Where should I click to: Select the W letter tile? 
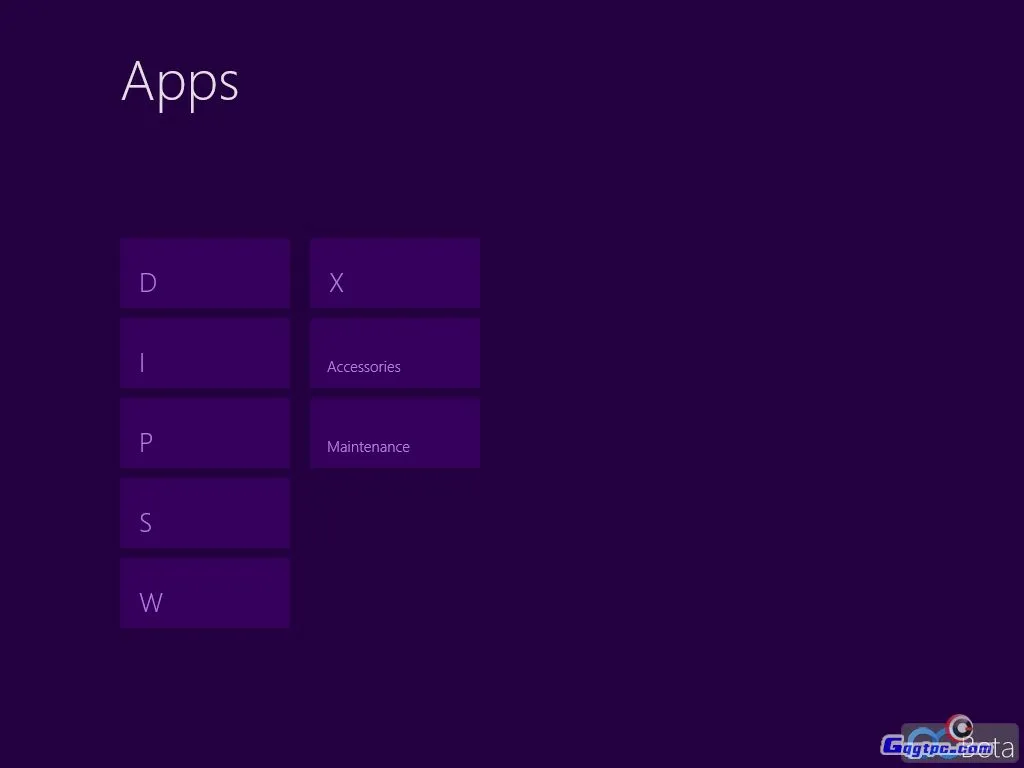204,593
